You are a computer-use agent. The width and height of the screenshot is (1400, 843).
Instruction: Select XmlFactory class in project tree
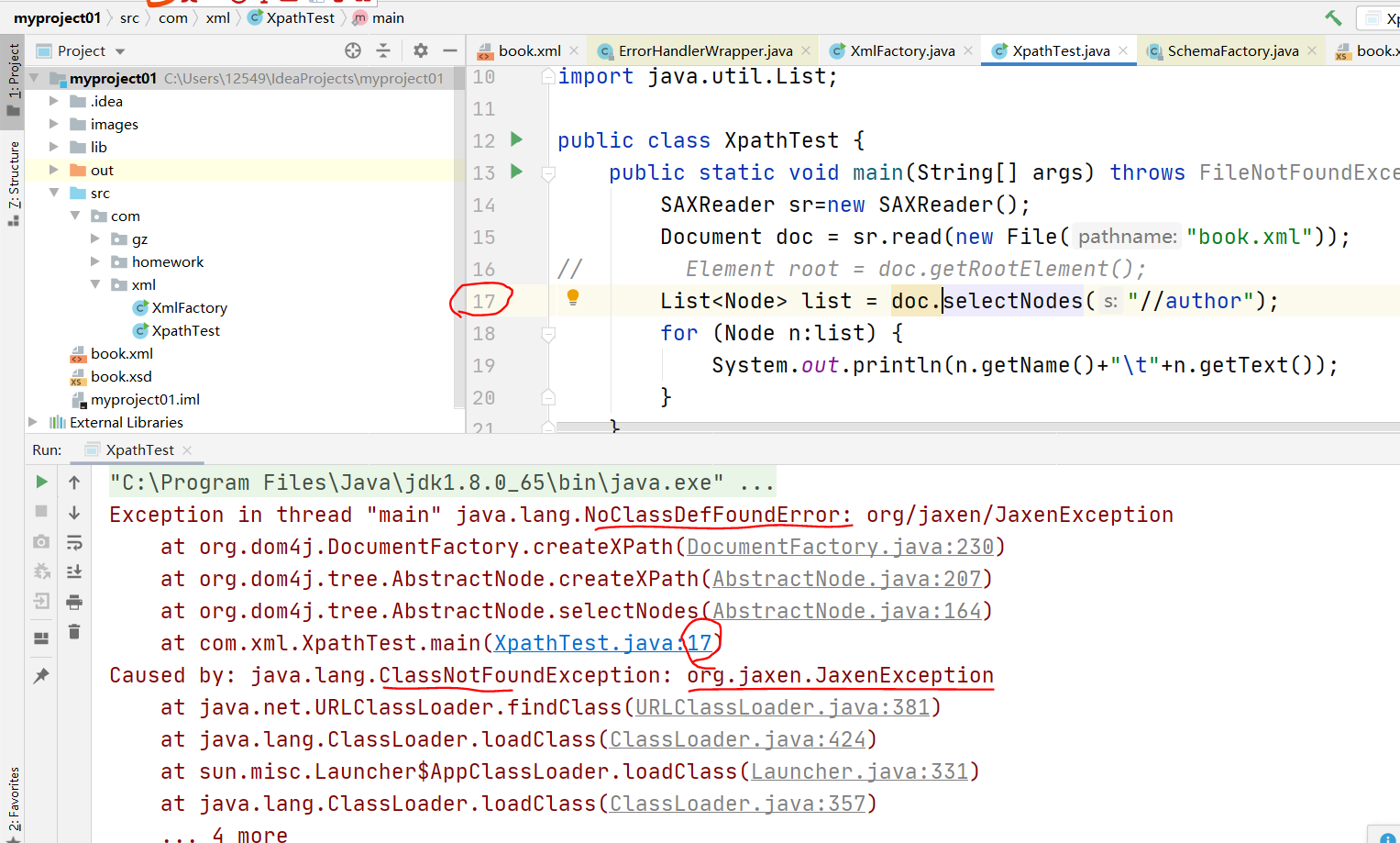(x=189, y=307)
